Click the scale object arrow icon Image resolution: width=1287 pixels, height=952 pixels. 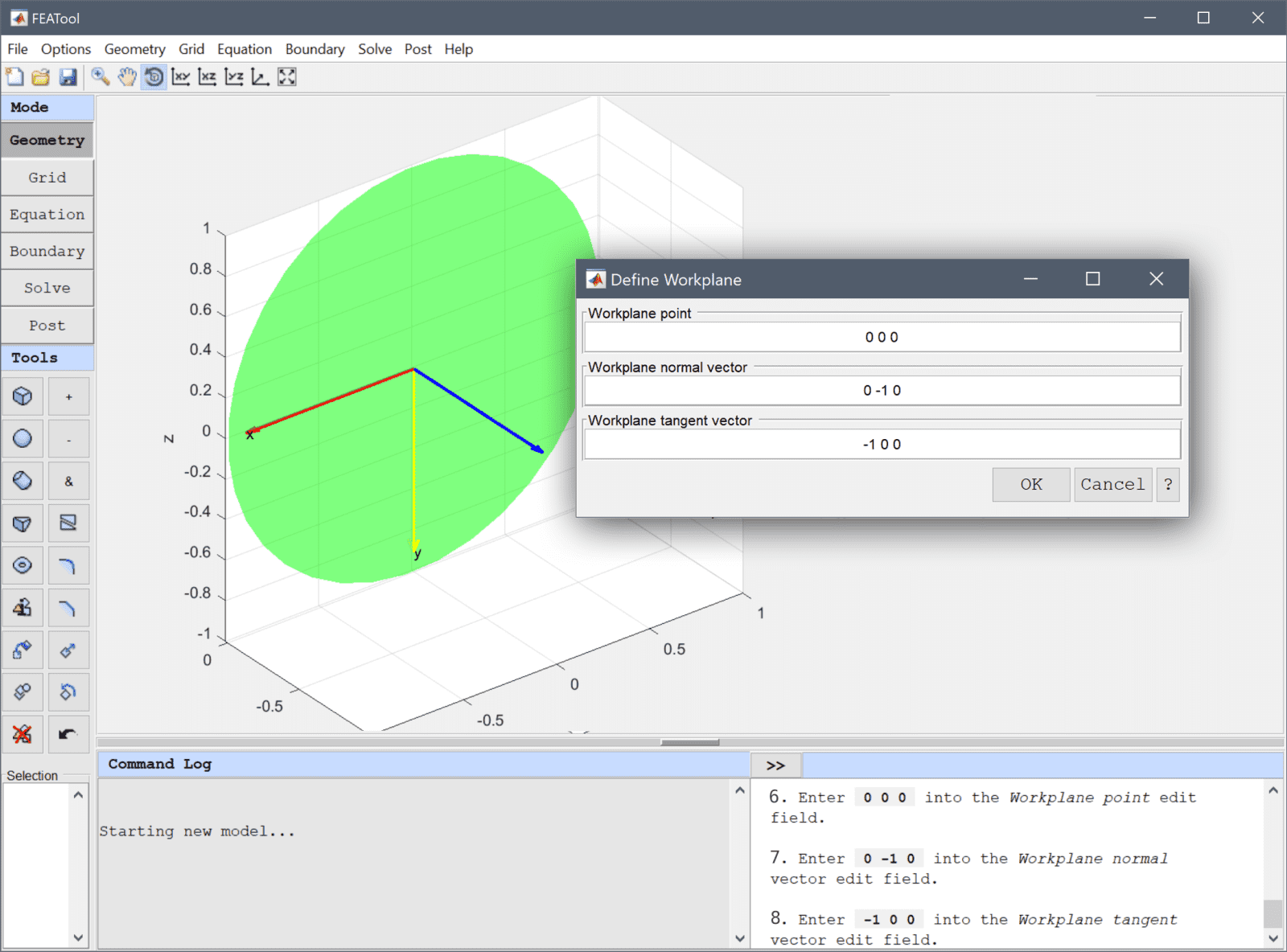point(68,650)
